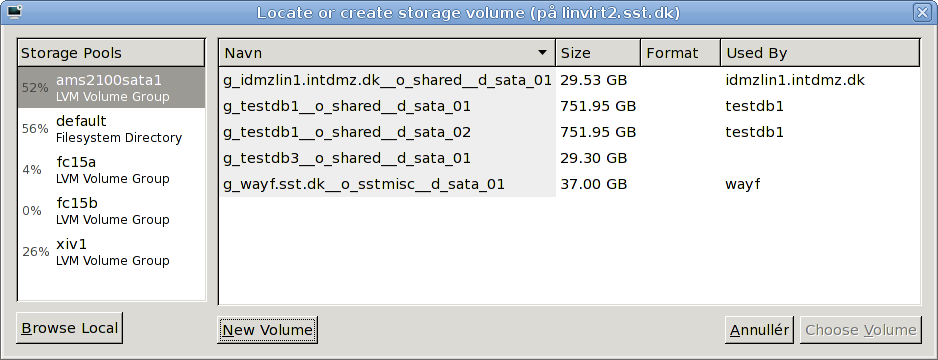Select the xiv1 storage pool
The width and height of the screenshot is (938, 360).
coord(111,252)
